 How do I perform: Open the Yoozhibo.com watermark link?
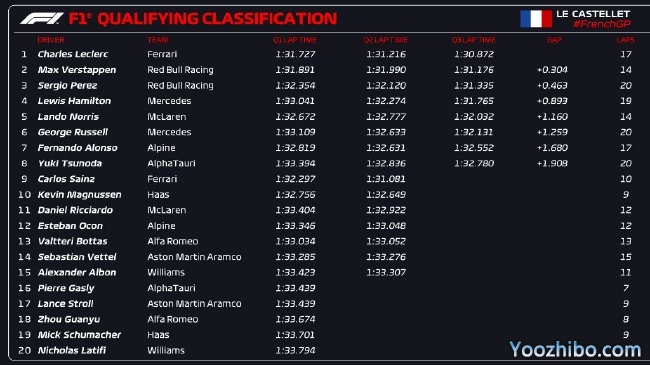tap(575, 350)
